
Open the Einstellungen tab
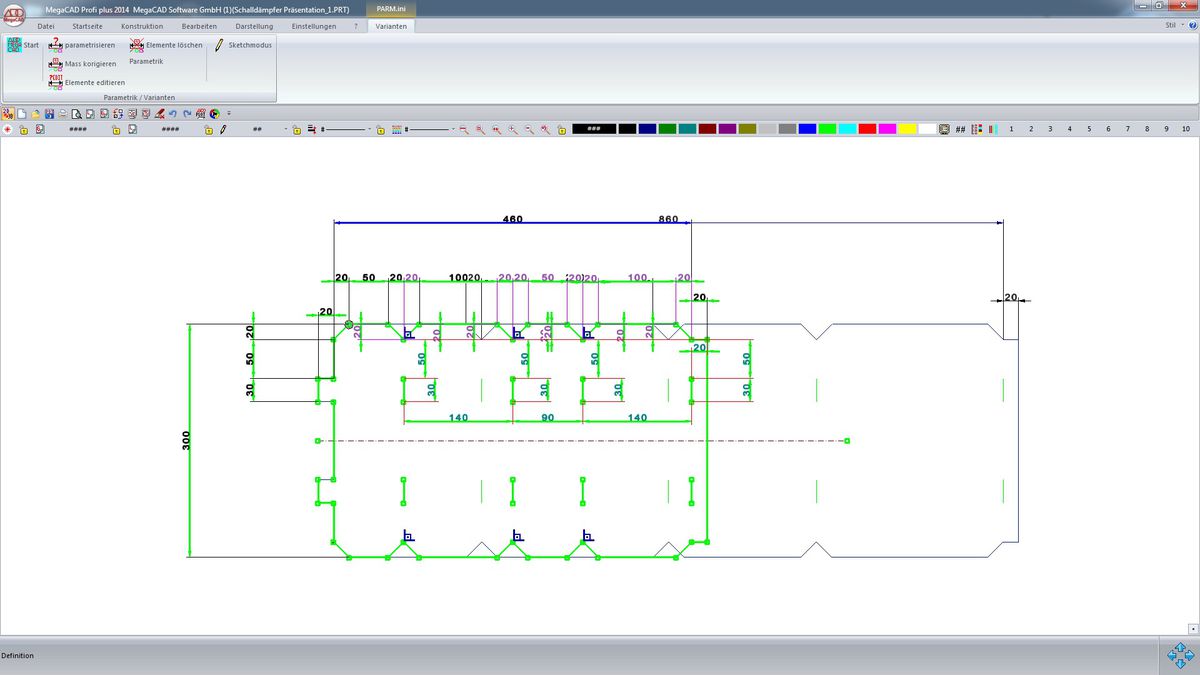(x=314, y=26)
